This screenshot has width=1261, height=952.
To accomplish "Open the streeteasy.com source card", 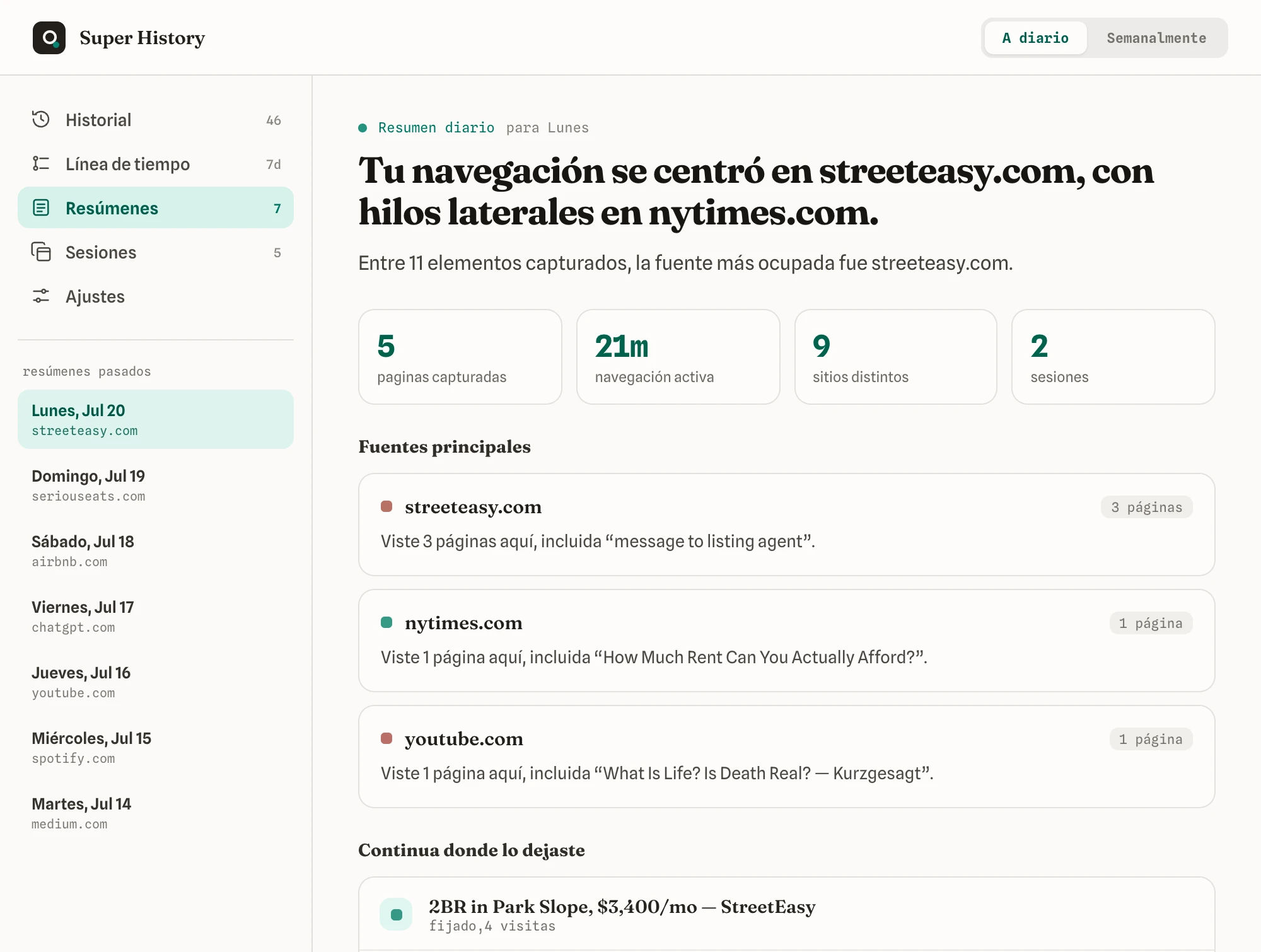I will coord(787,525).
